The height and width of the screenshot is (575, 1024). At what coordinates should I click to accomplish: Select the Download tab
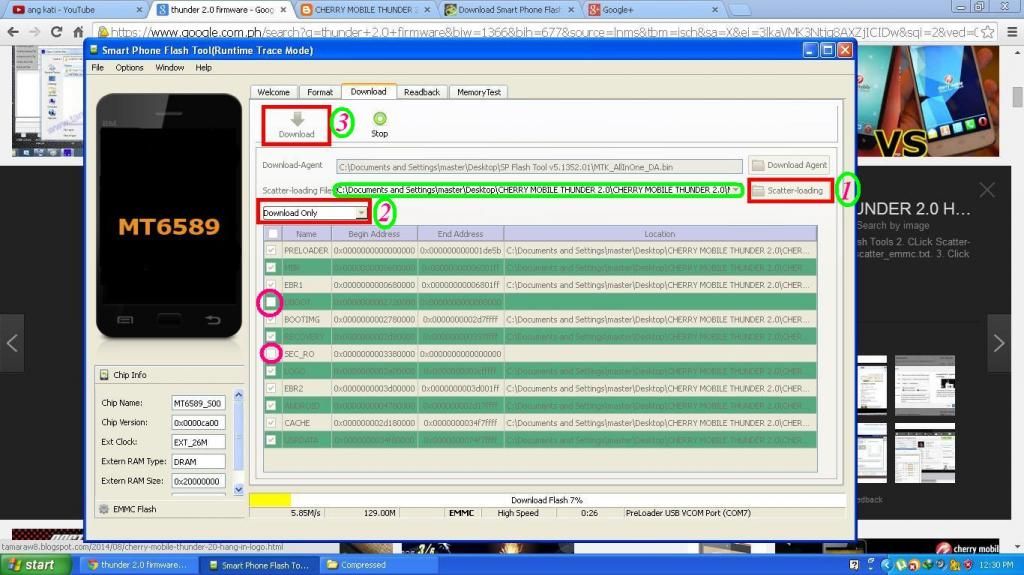(368, 91)
